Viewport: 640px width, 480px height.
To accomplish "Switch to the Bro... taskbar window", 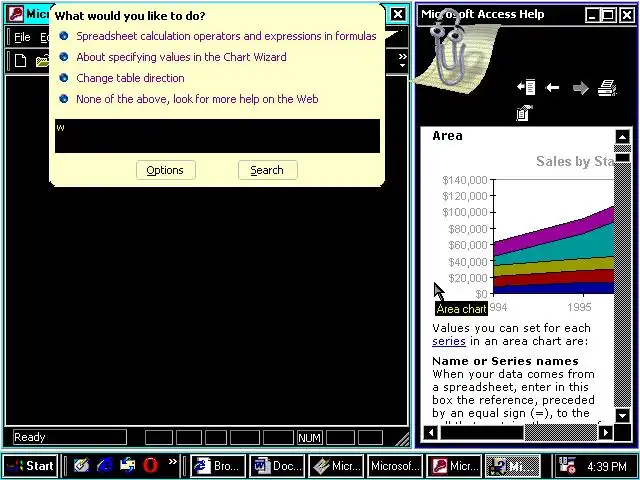I will 218,466.
